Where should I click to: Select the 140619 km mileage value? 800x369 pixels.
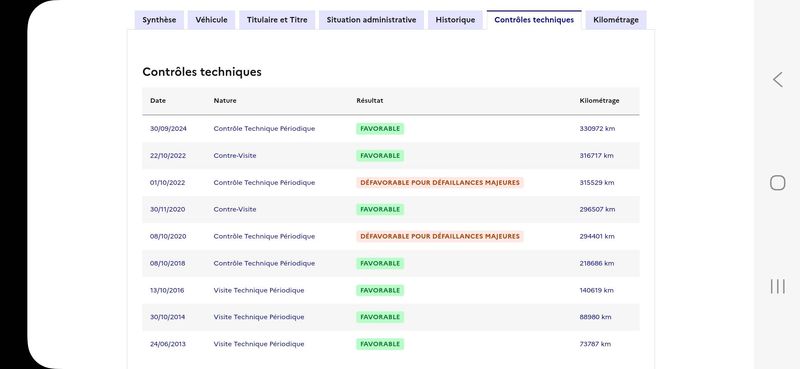(x=596, y=290)
